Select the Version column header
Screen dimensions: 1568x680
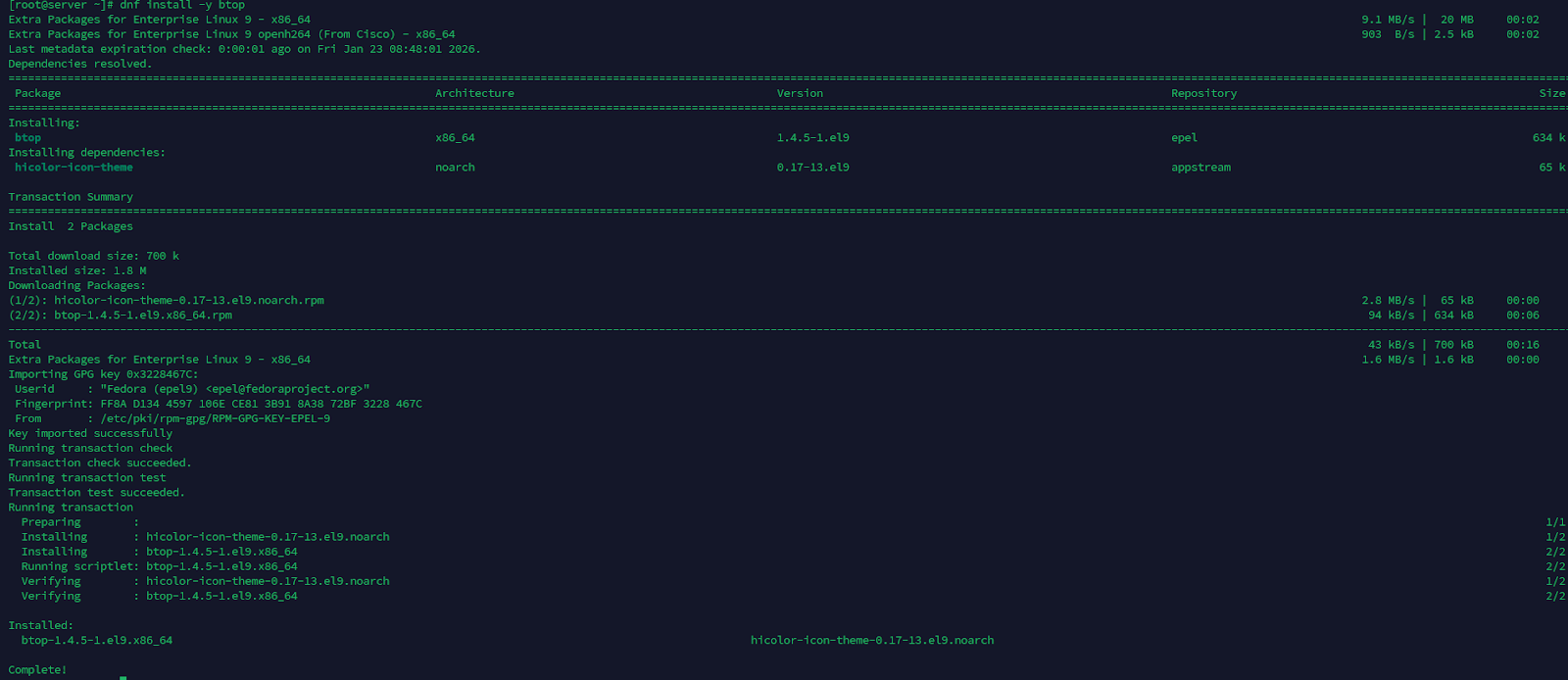point(800,93)
